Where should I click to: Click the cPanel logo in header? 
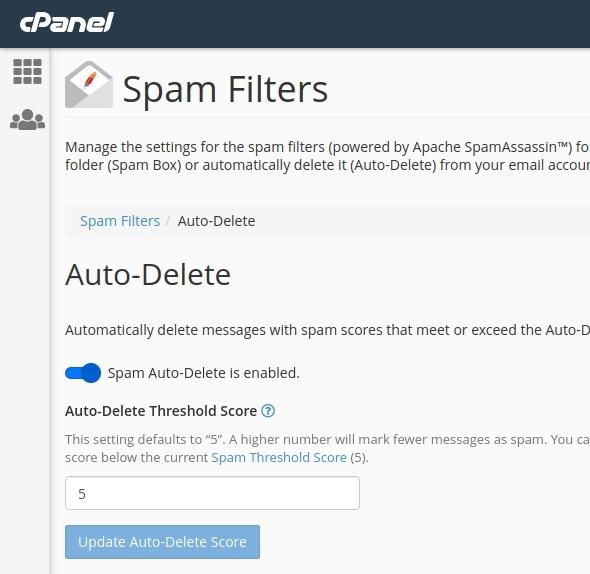(67, 22)
